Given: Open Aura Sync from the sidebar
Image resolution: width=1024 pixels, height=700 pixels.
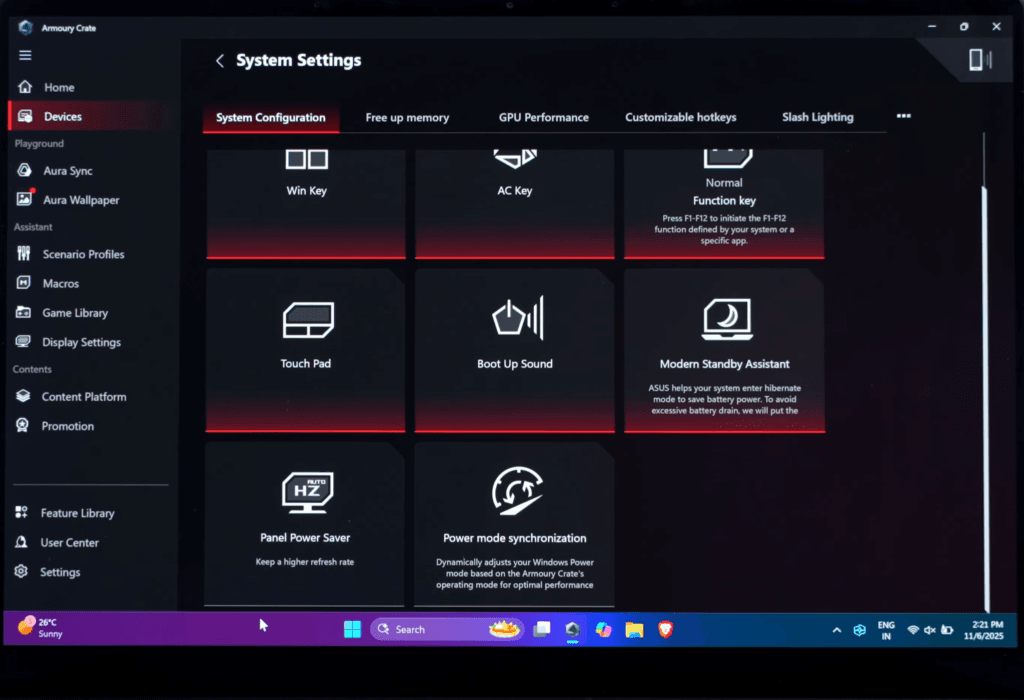Looking at the screenshot, I should point(67,171).
